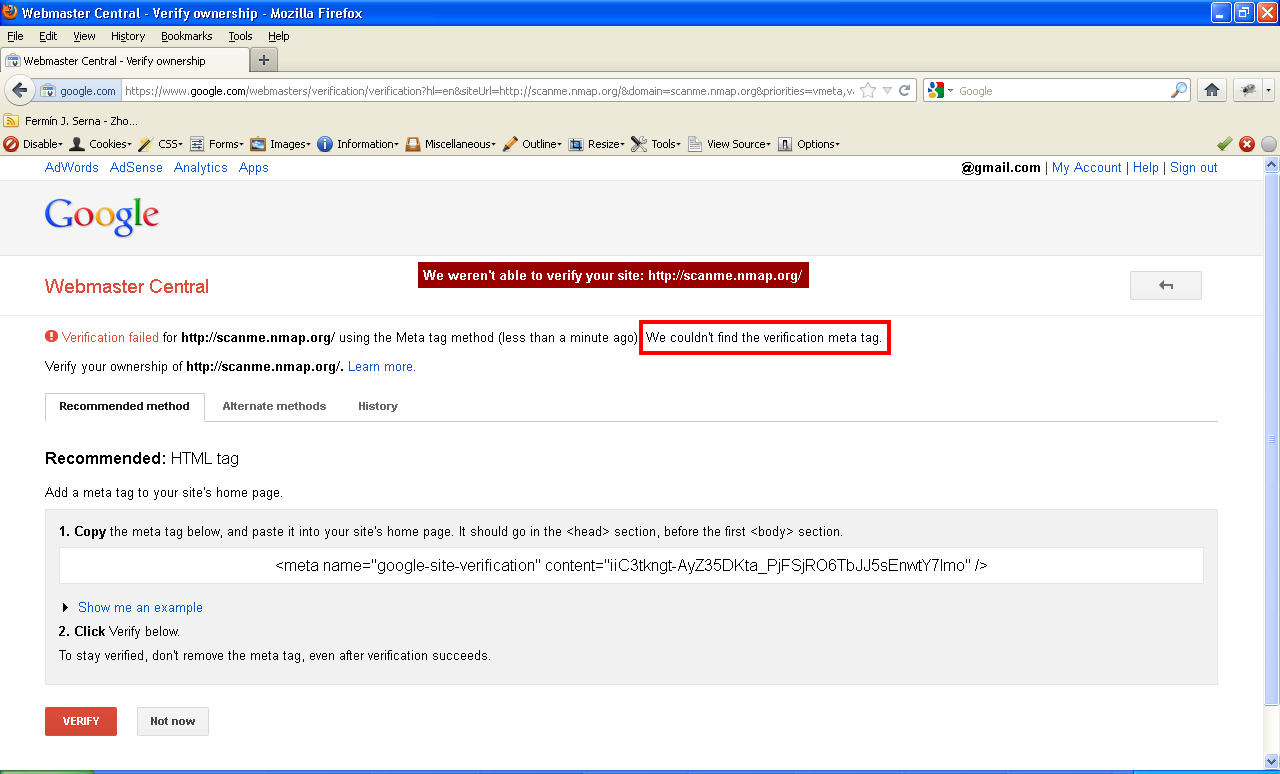Image resolution: width=1280 pixels, height=774 pixels.
Task: Open the menu bar Tools menu
Action: 240,36
